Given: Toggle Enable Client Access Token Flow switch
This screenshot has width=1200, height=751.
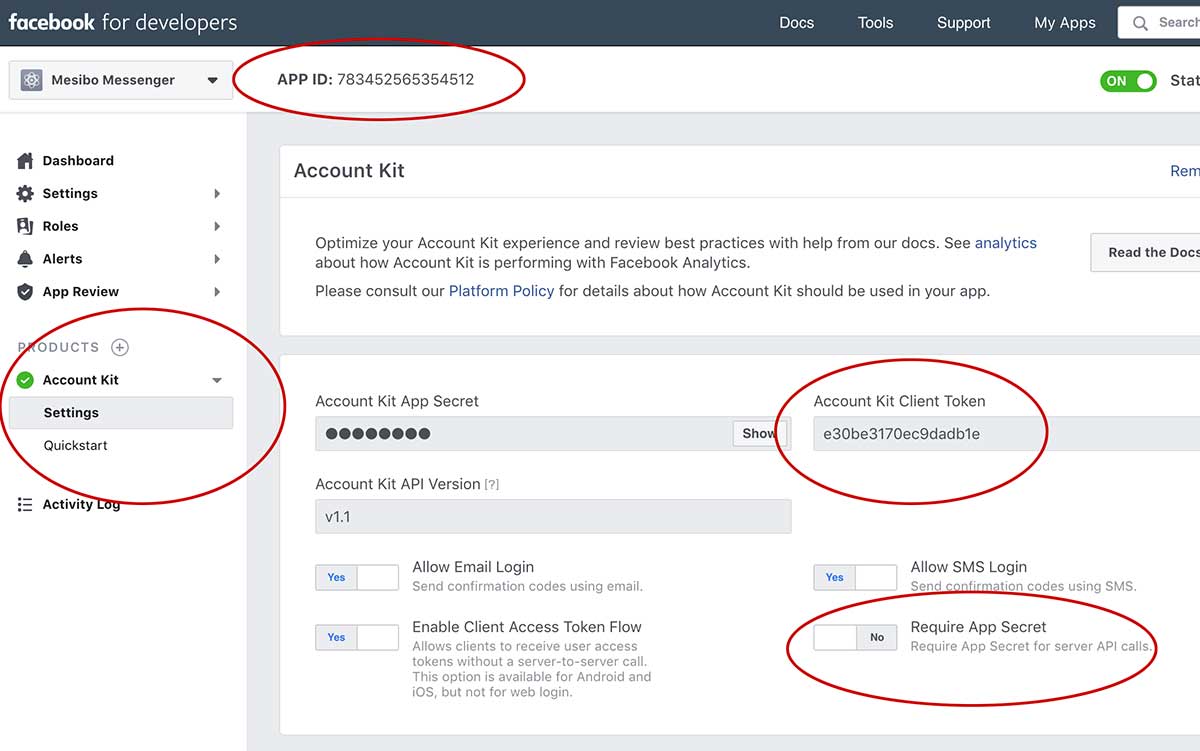Looking at the screenshot, I should point(357,637).
